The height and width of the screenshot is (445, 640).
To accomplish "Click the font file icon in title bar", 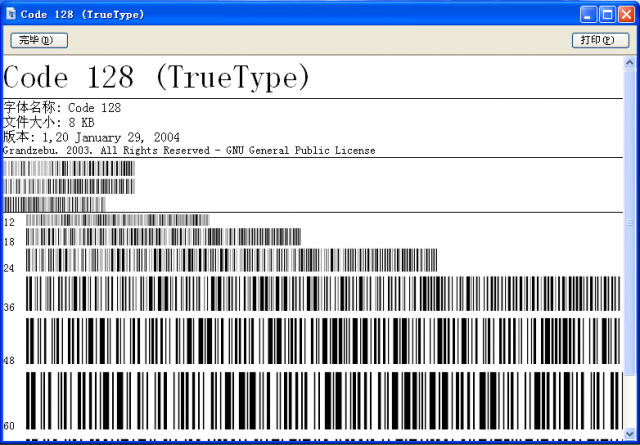I will click(x=11, y=14).
